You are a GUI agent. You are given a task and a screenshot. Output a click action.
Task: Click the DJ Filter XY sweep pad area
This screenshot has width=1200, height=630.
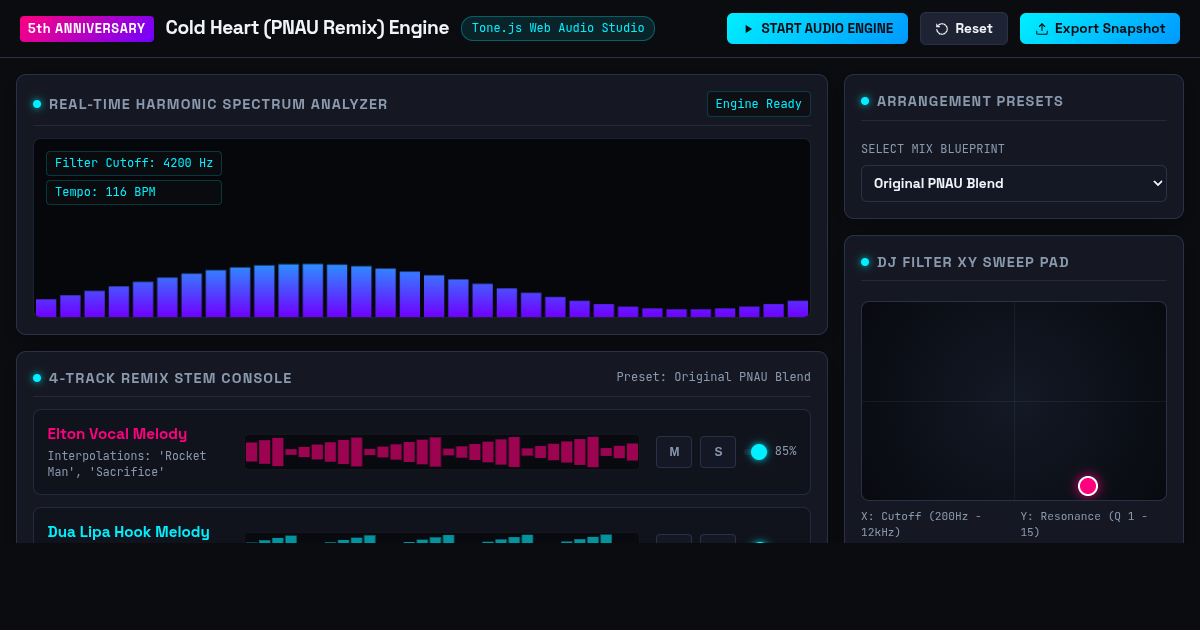pyautogui.click(x=1014, y=401)
